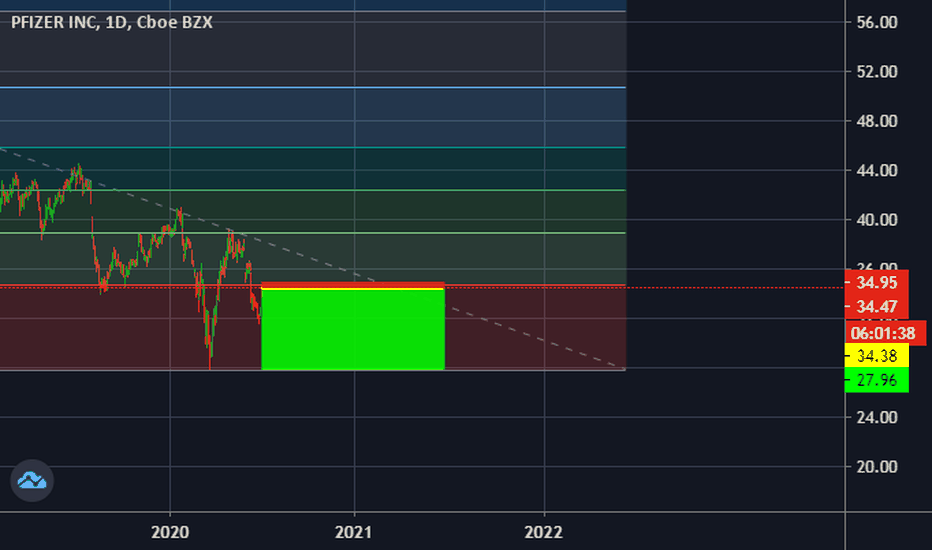The height and width of the screenshot is (550, 932).
Task: Click the 44.00 price axis label
Action: click(877, 171)
